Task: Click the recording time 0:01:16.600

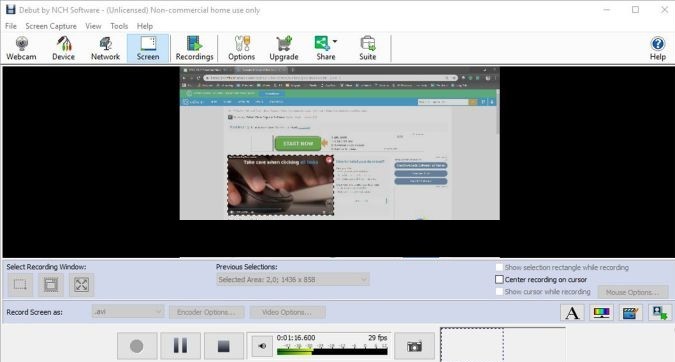Action: [x=296, y=338]
